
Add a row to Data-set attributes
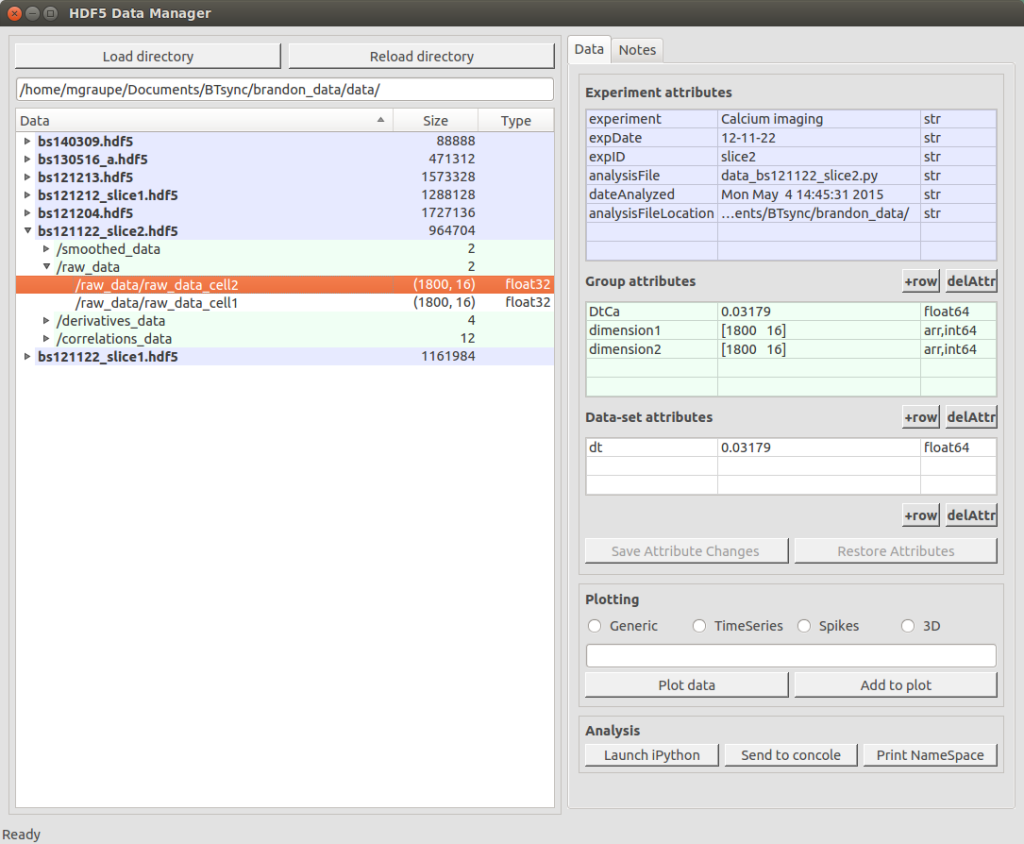(921, 417)
